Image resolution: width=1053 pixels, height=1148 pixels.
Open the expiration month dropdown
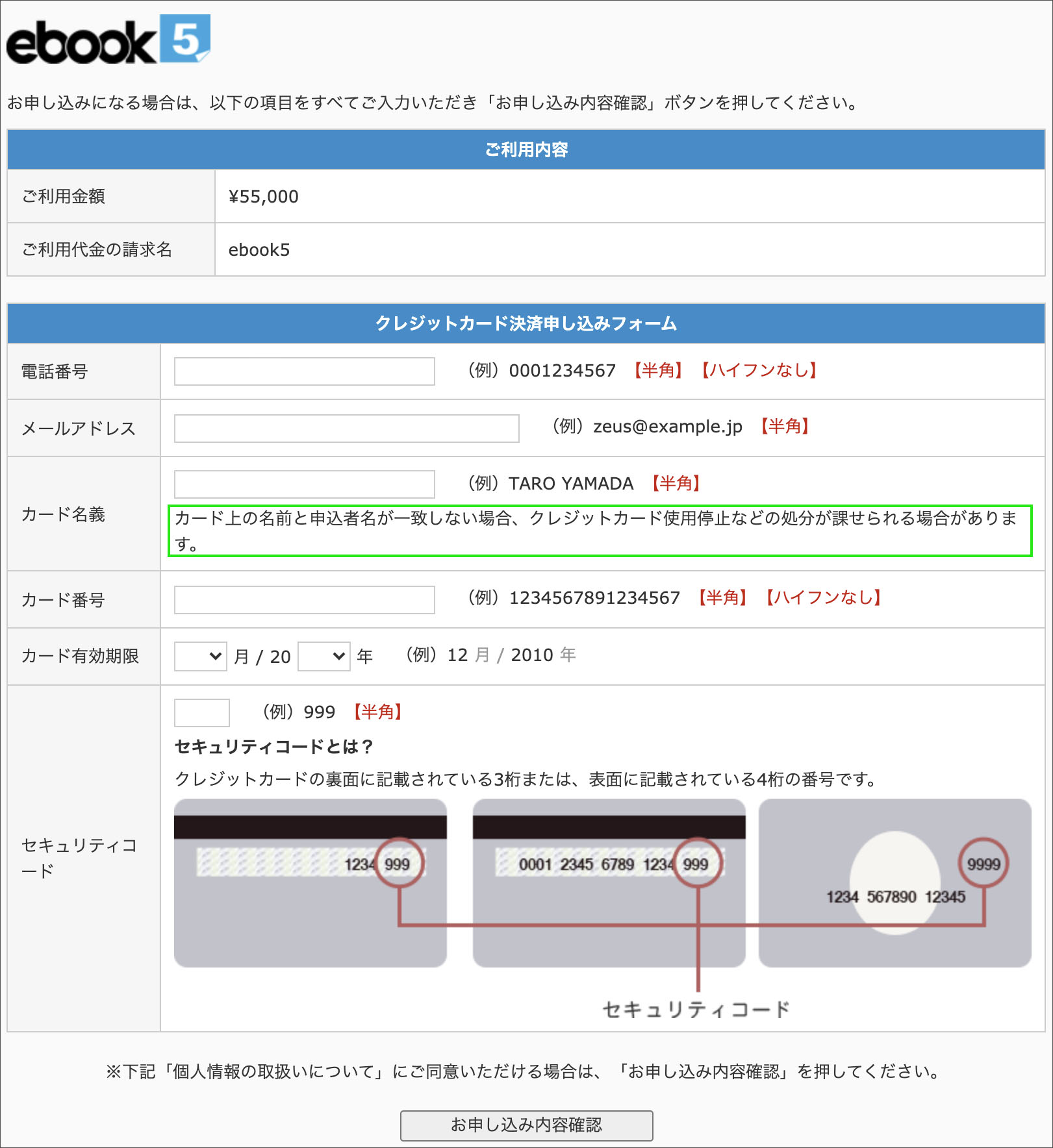point(200,656)
